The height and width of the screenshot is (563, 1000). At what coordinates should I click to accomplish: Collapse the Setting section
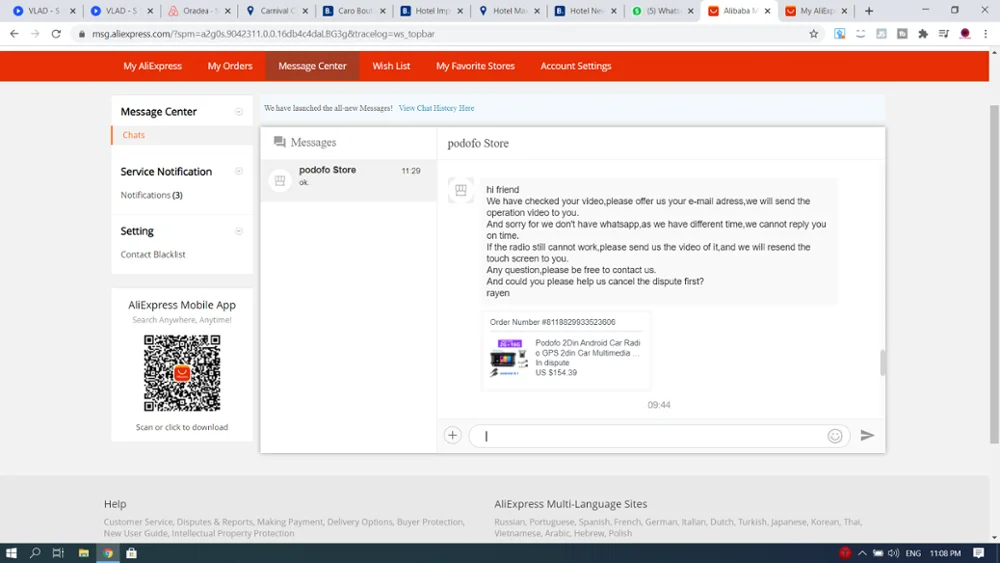click(239, 231)
